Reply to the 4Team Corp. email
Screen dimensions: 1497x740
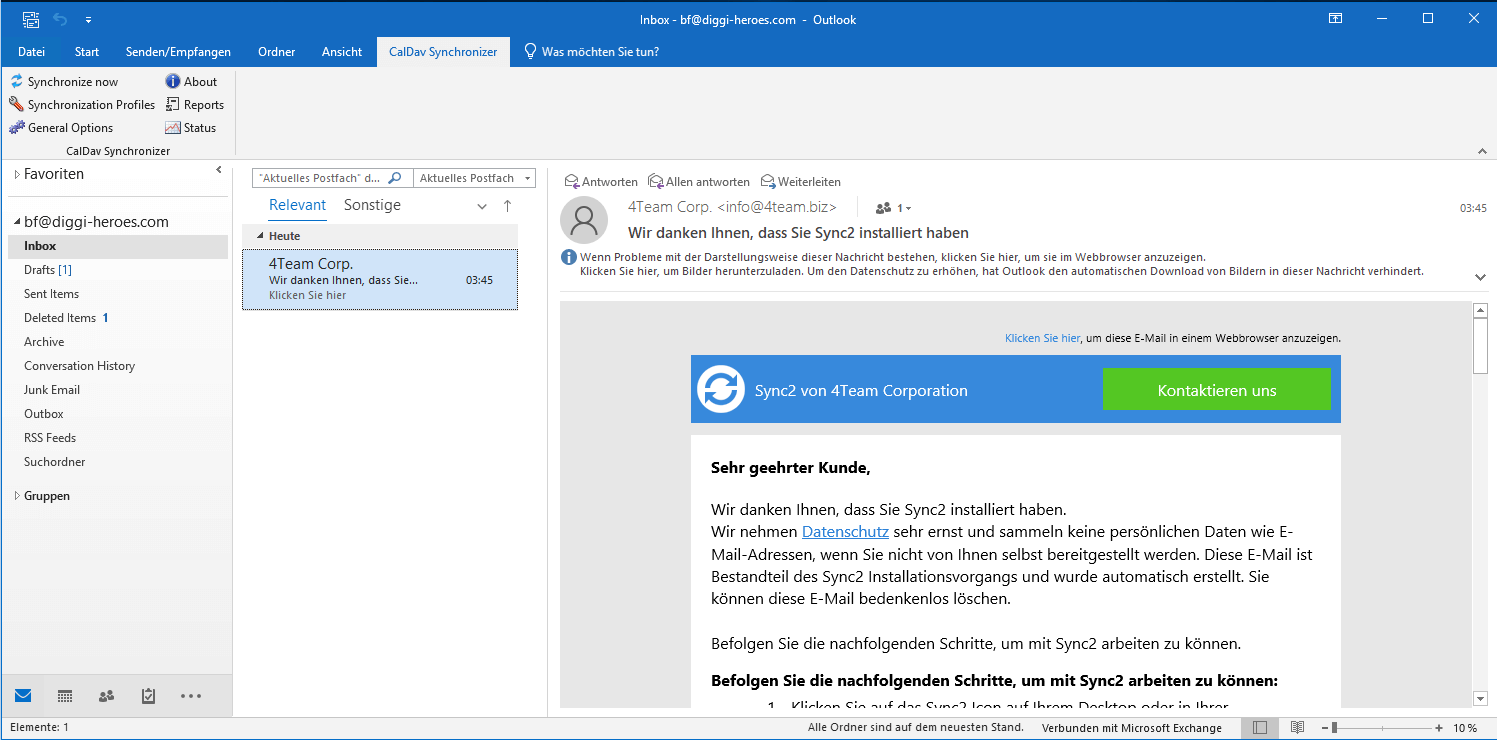point(601,182)
